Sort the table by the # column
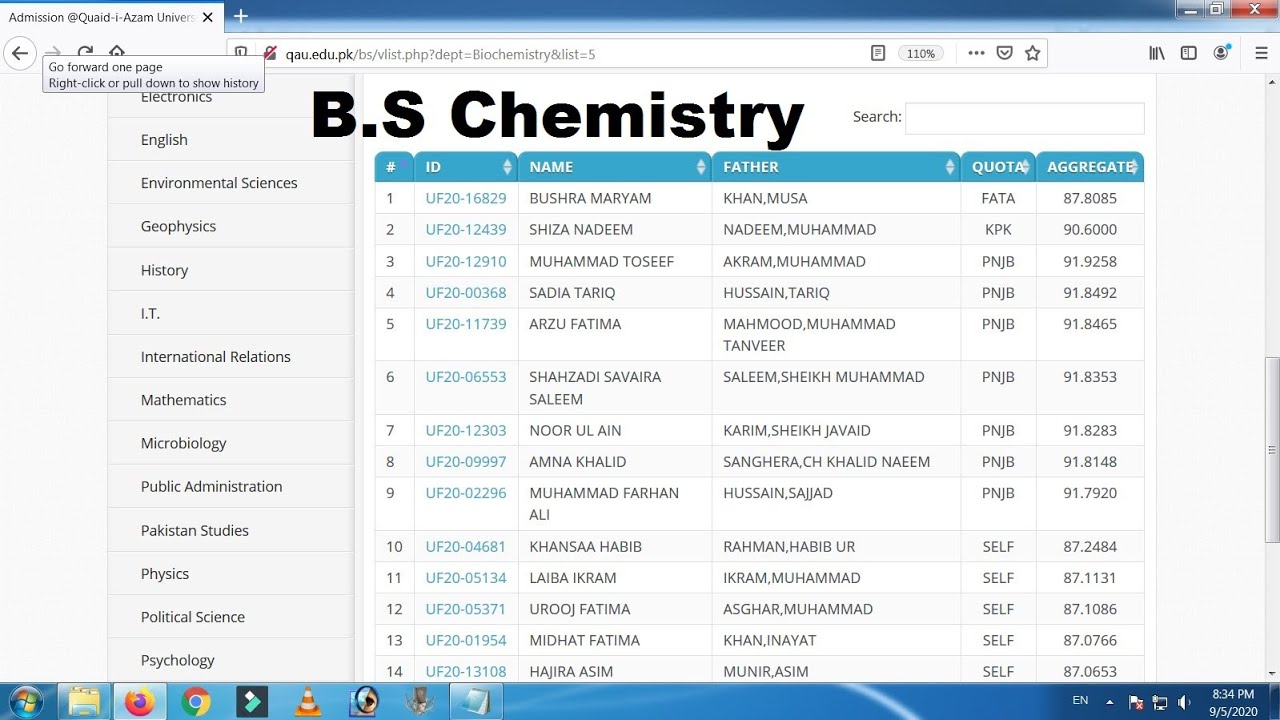This screenshot has height=720, width=1280. pos(394,167)
